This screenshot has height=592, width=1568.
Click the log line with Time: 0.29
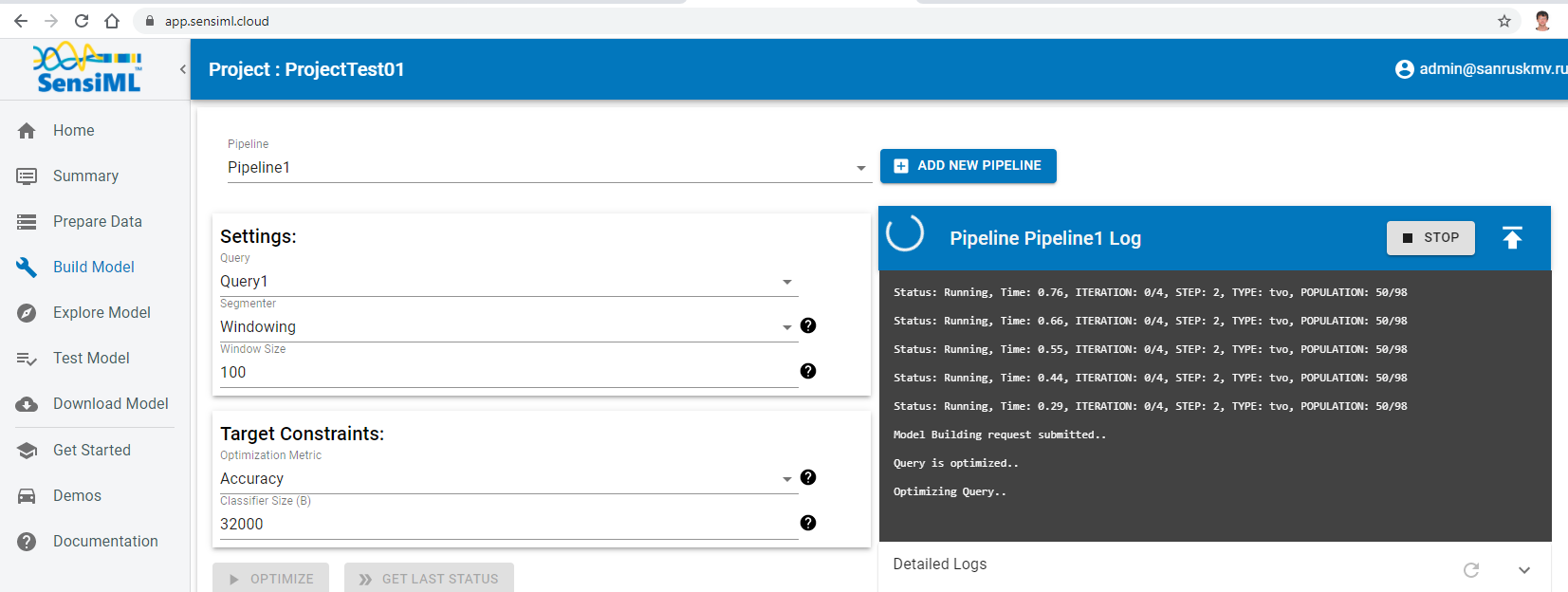tap(1151, 406)
